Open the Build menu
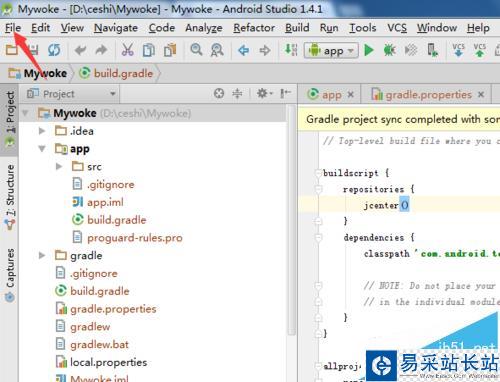Screen dimensions: 500x382 tap(297, 28)
